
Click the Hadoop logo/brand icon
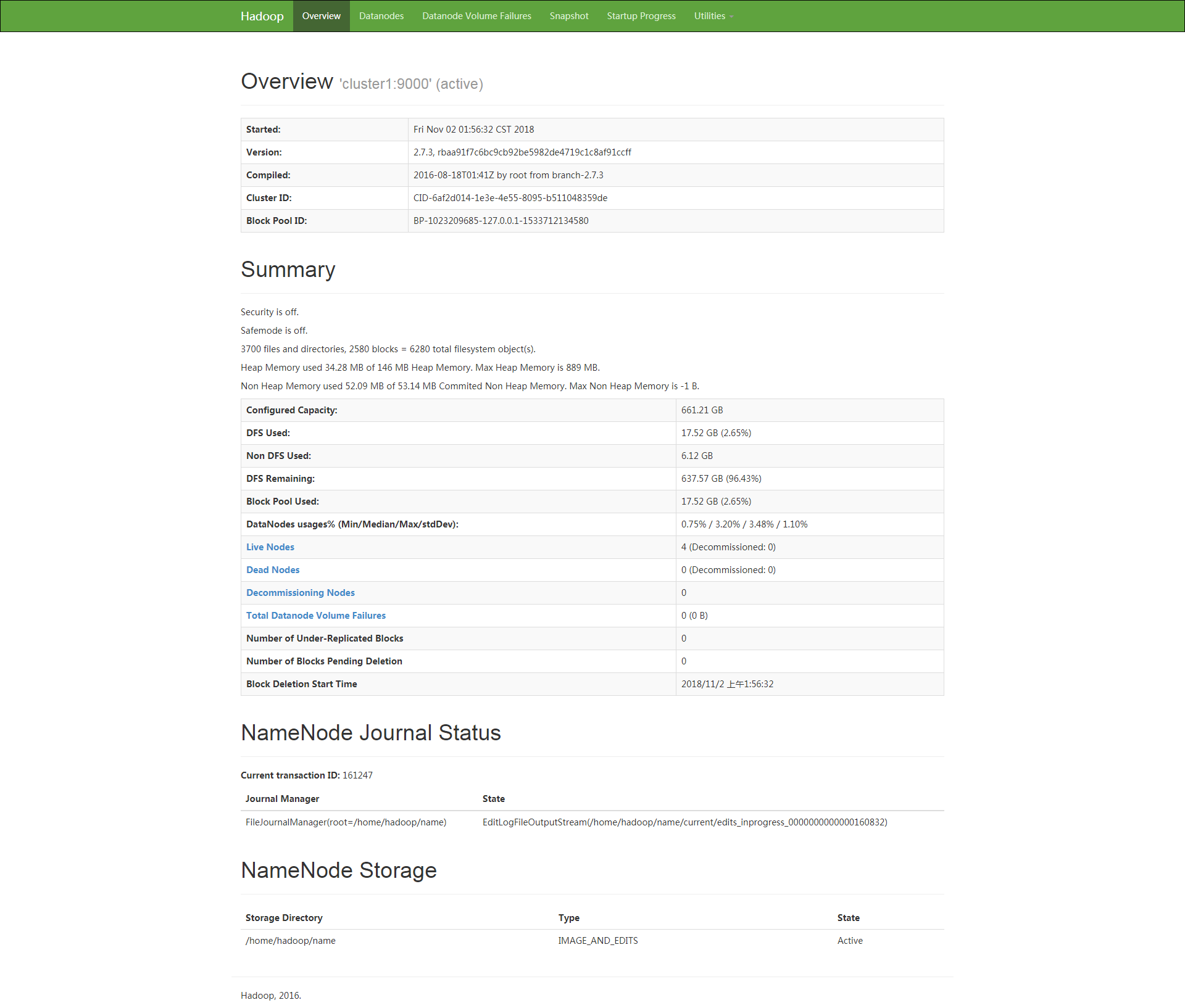[261, 16]
